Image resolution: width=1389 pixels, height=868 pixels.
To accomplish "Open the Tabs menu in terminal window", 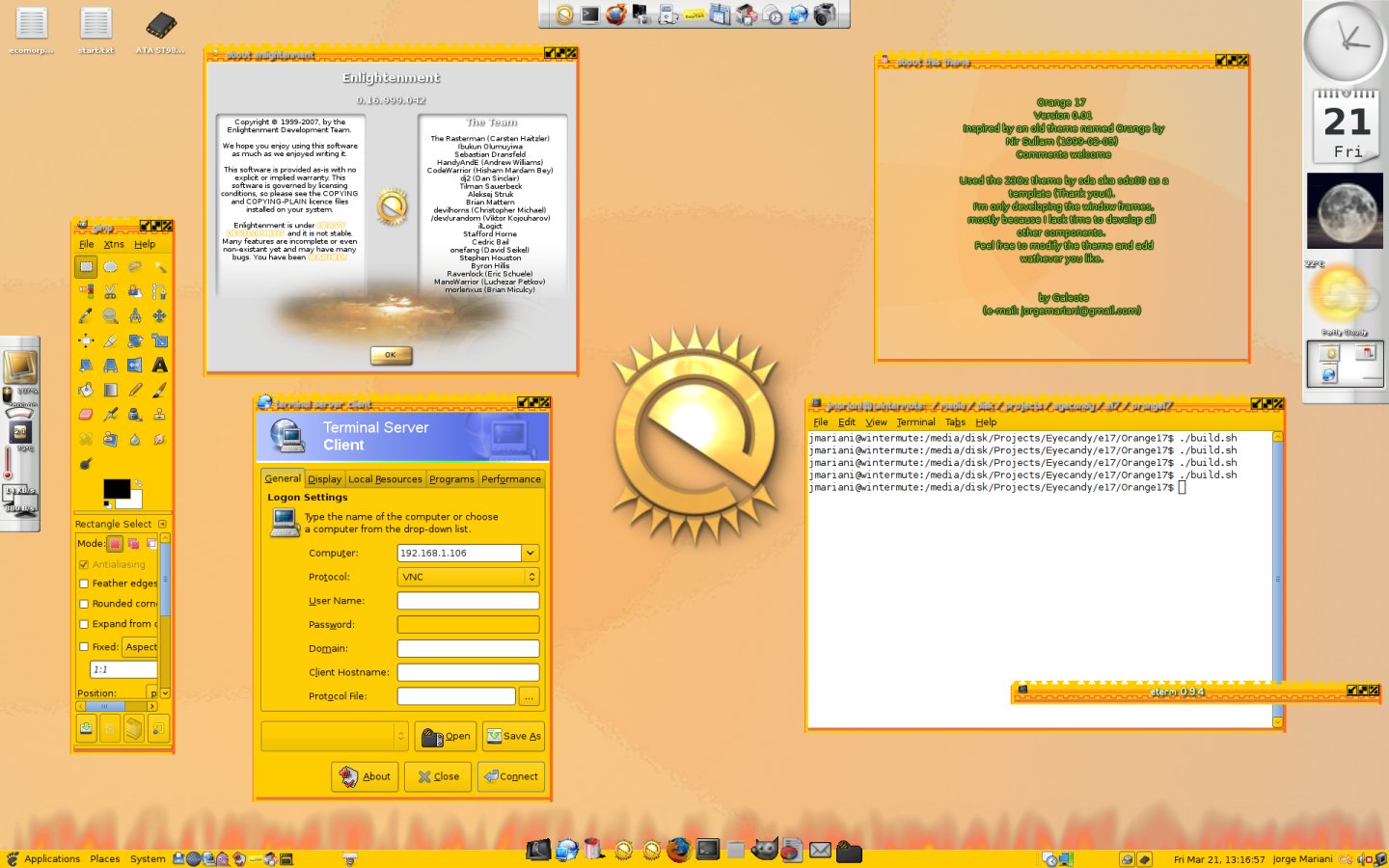I will (955, 421).
